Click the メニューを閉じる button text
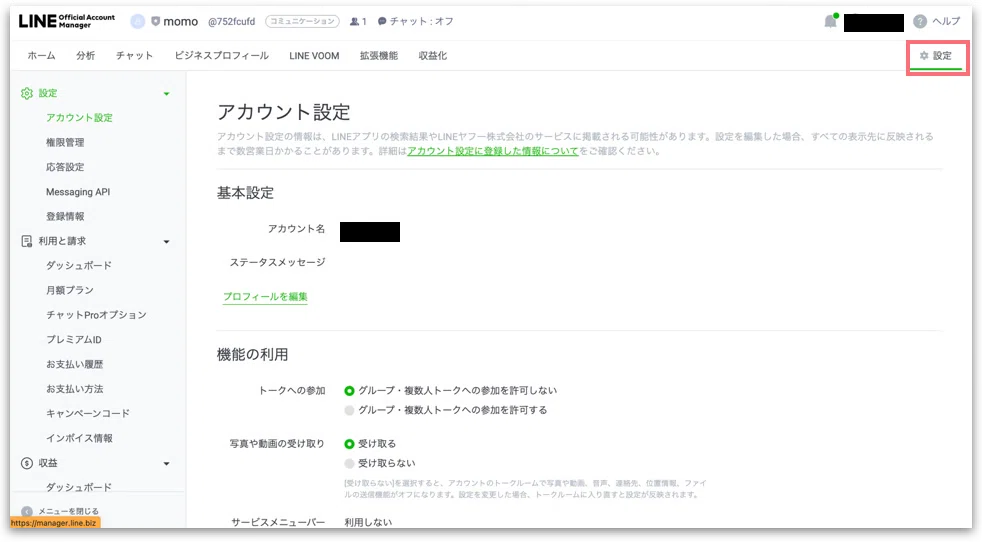The width and height of the screenshot is (982, 542). (x=69, y=511)
